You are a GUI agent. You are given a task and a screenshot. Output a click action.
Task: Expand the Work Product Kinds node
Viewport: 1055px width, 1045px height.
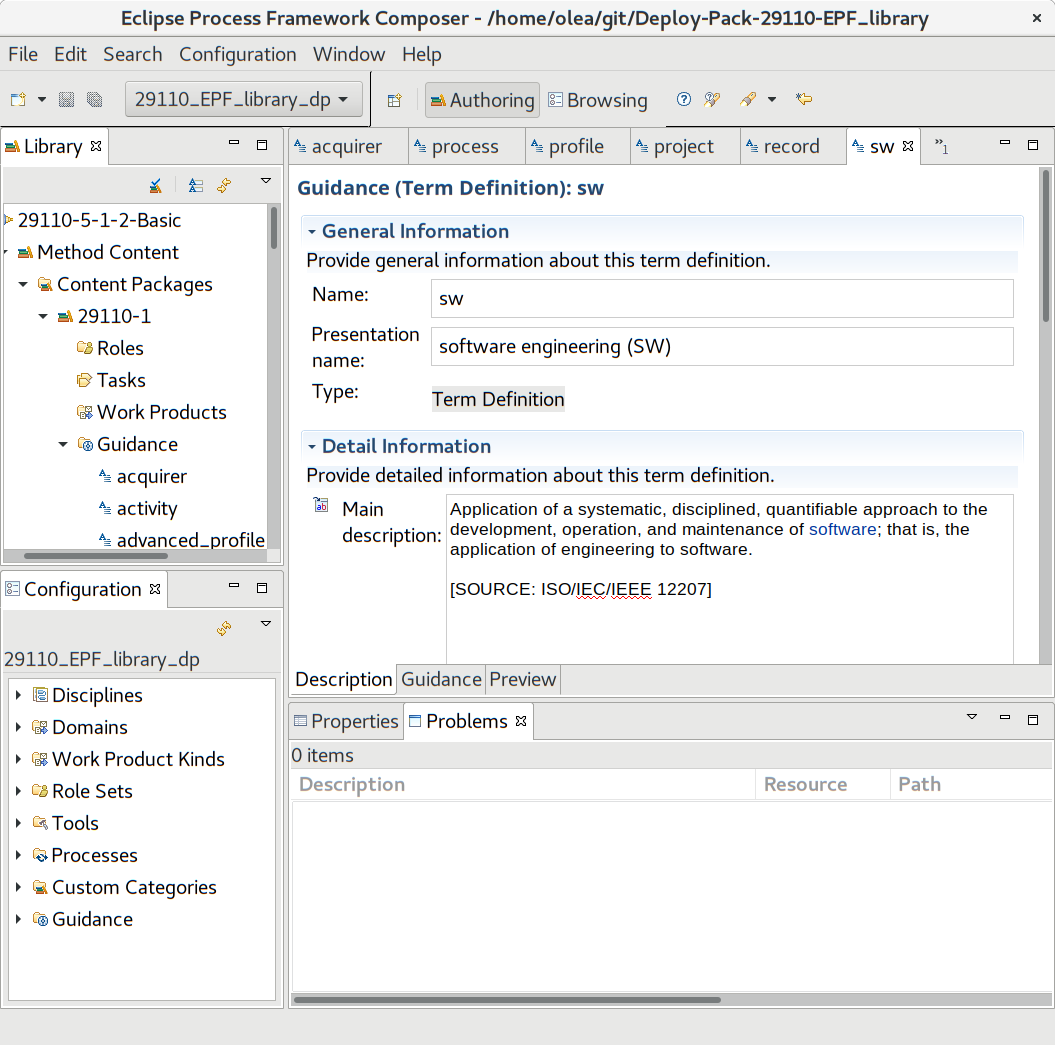coord(18,758)
